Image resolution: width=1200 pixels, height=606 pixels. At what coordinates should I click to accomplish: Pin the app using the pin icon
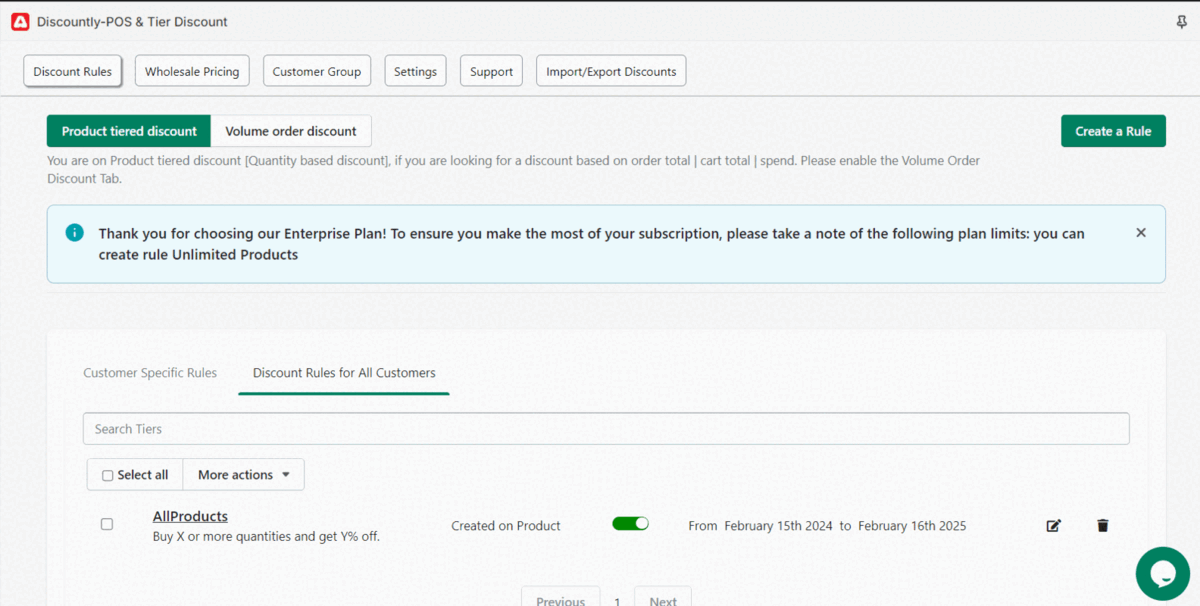(x=1181, y=22)
